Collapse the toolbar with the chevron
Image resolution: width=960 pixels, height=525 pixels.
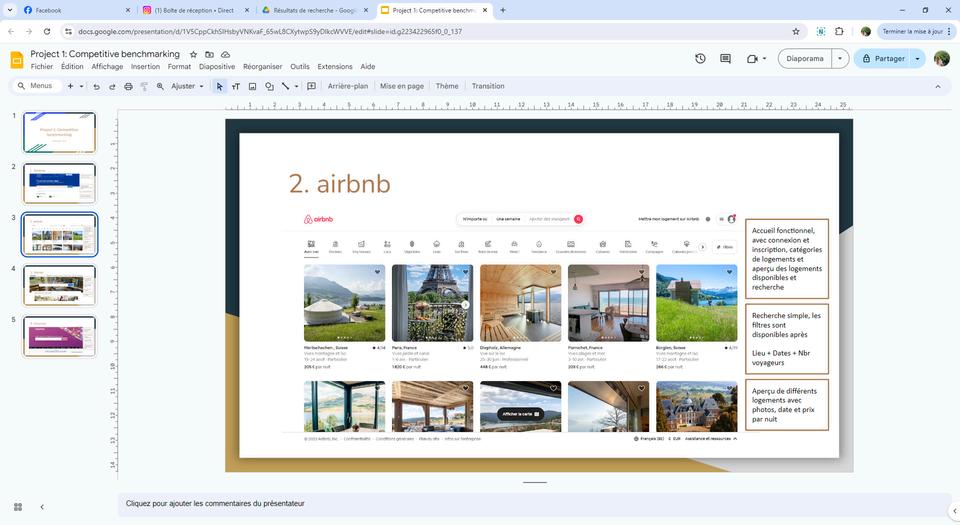click(x=937, y=87)
